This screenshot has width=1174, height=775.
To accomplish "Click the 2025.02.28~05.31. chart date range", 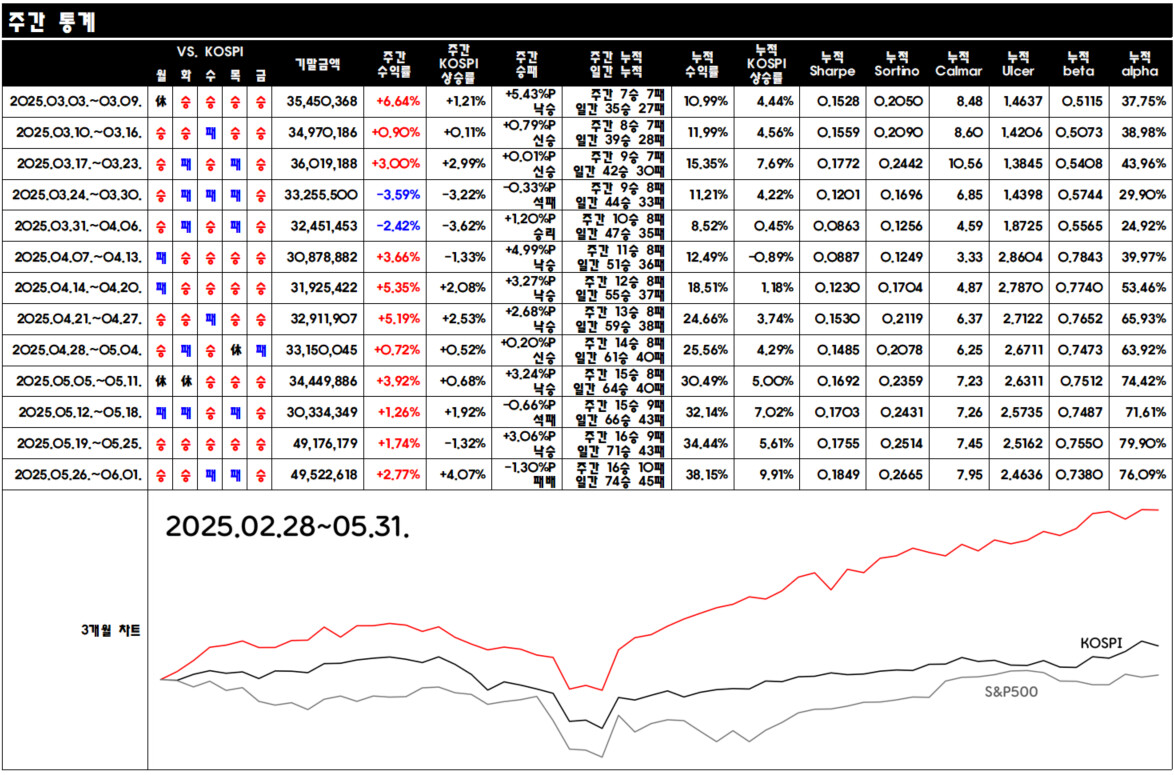I will coord(288,526).
